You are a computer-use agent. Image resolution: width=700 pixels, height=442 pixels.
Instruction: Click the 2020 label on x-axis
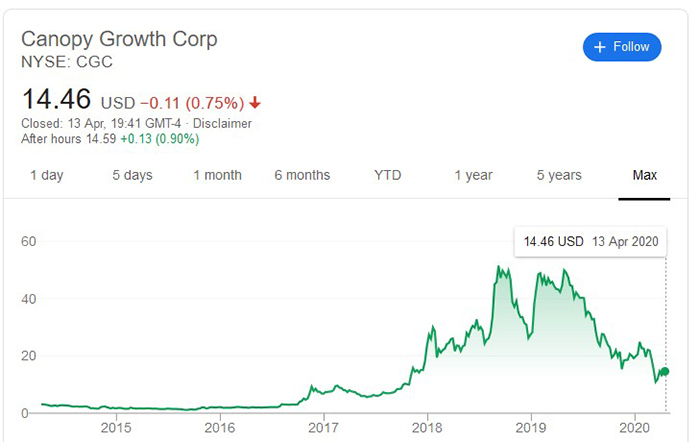634,430
